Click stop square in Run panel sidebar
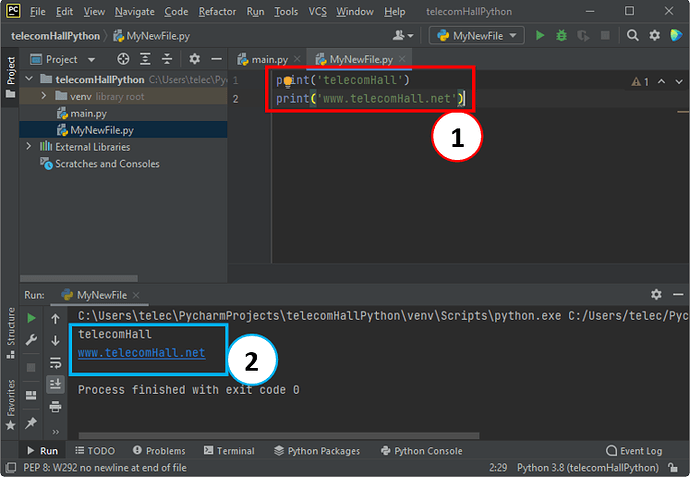The height and width of the screenshot is (477, 690). (x=31, y=367)
